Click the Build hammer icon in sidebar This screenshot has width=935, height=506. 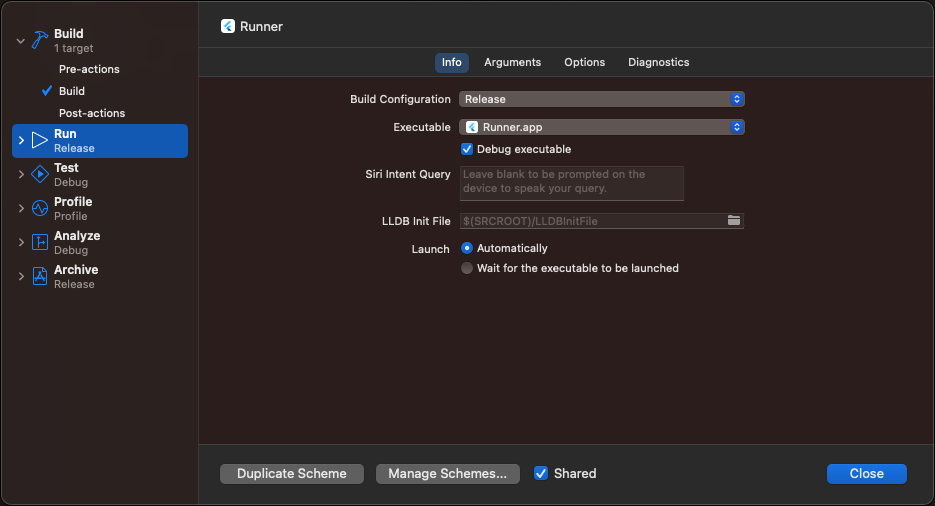tap(39, 40)
